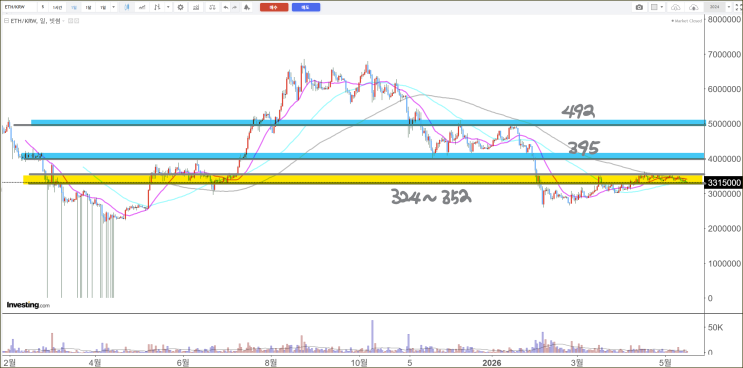Select the bar chart style icon
Screen dimensions: 743x368
pyautogui.click(x=157, y=7)
